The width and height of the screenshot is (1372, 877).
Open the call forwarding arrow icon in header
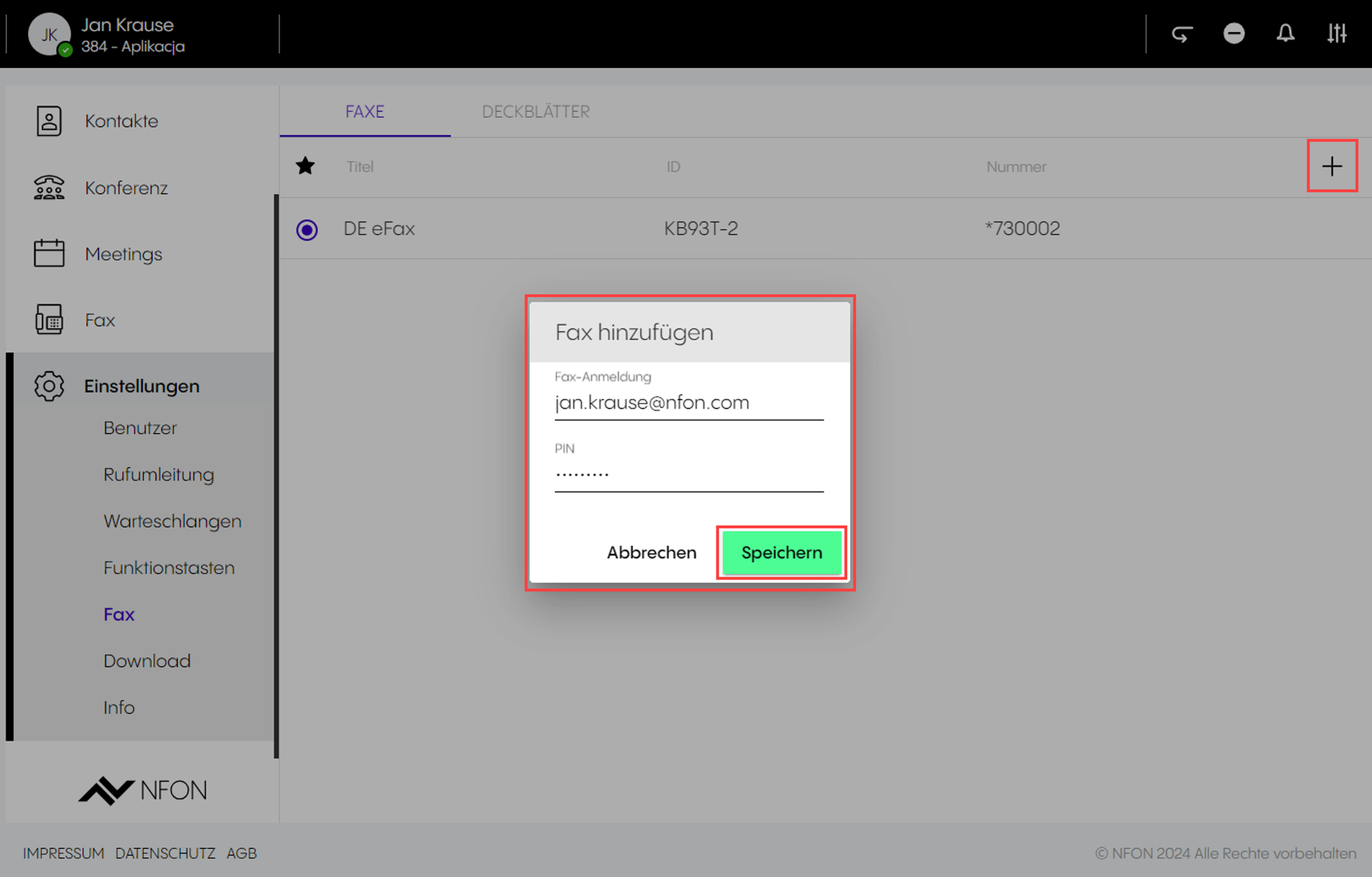[1182, 34]
